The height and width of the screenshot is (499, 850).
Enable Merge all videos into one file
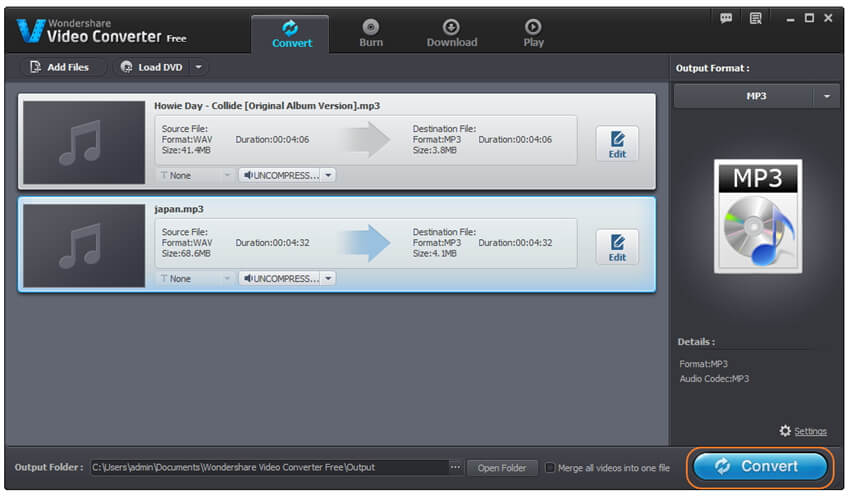pyautogui.click(x=550, y=468)
